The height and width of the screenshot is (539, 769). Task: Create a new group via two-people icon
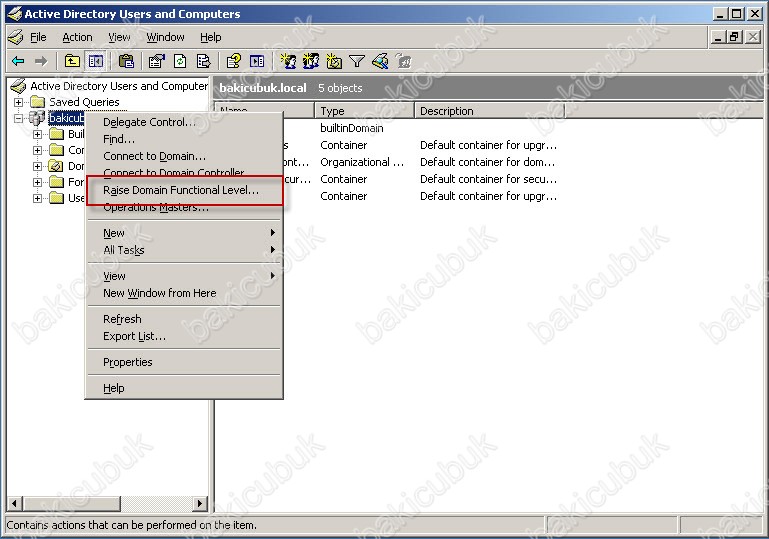coord(311,61)
